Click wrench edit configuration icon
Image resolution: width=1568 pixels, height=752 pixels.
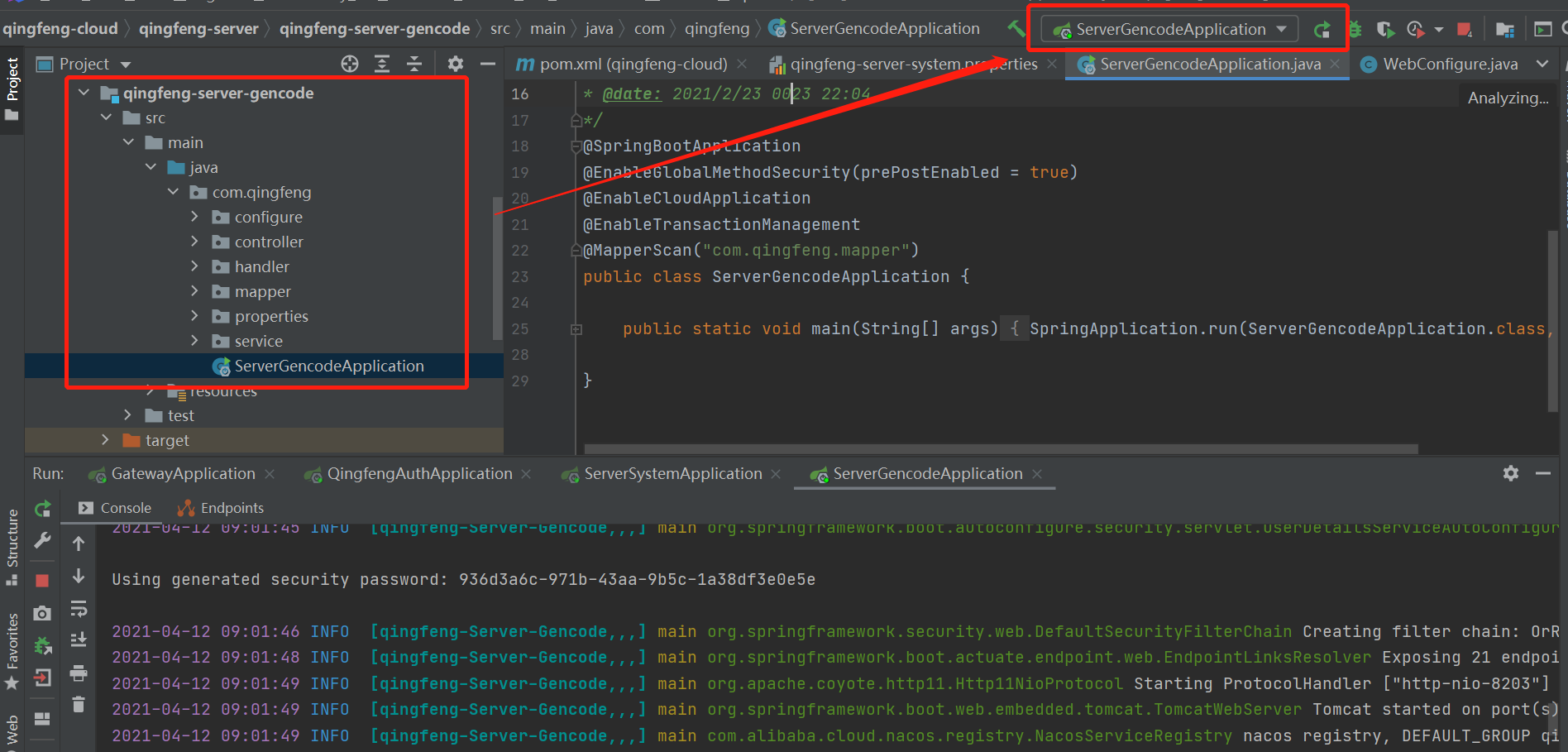[x=43, y=541]
